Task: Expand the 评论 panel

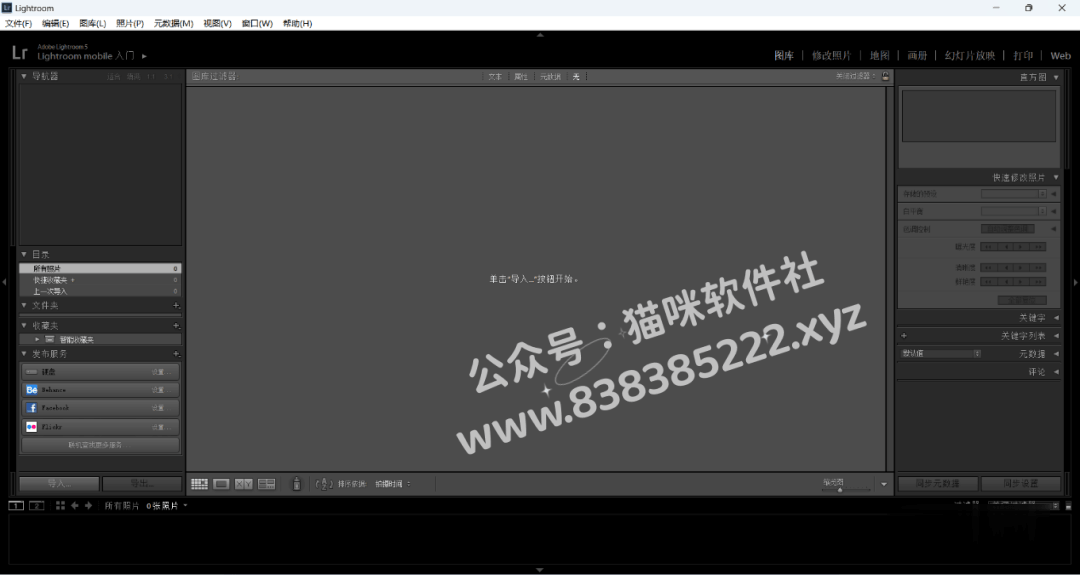Action: click(x=1057, y=372)
